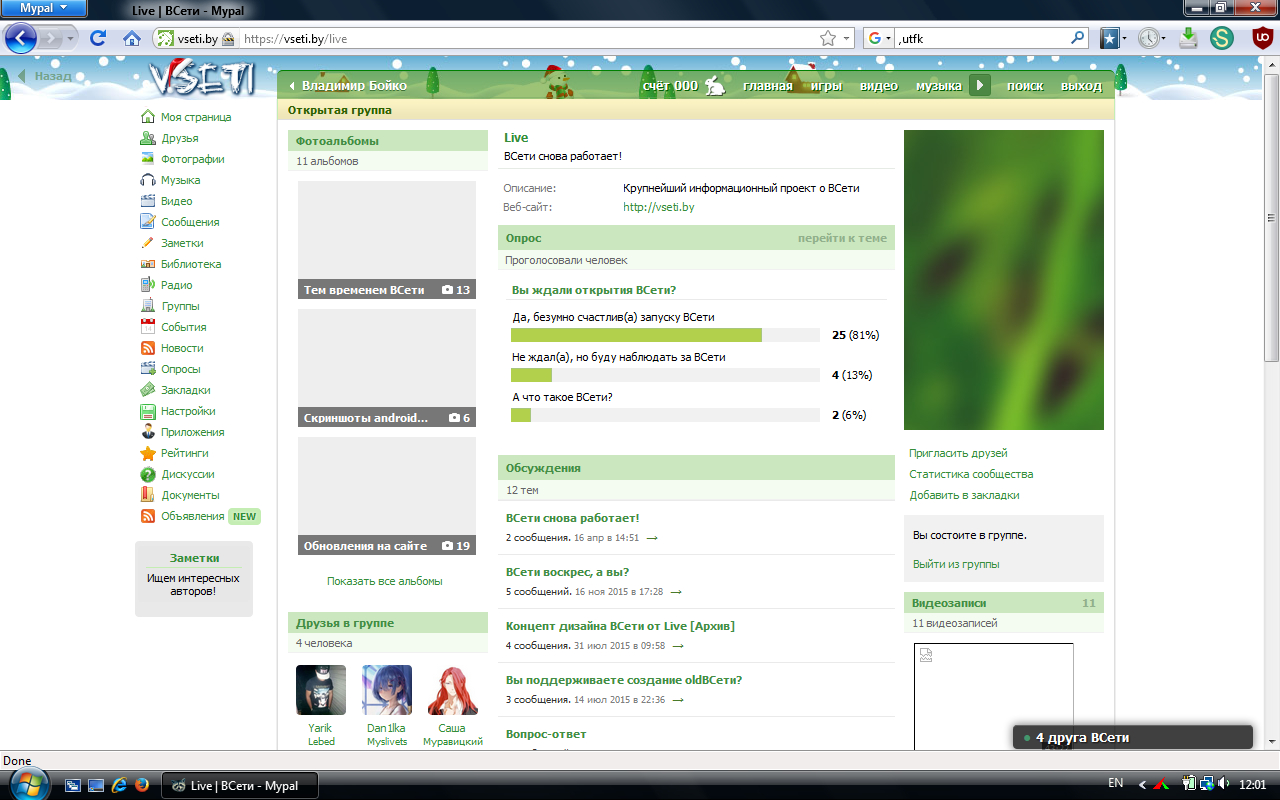Viewport: 1280px width, 800px height.
Task: Run the search with the magnifier icon
Action: tap(1078, 38)
